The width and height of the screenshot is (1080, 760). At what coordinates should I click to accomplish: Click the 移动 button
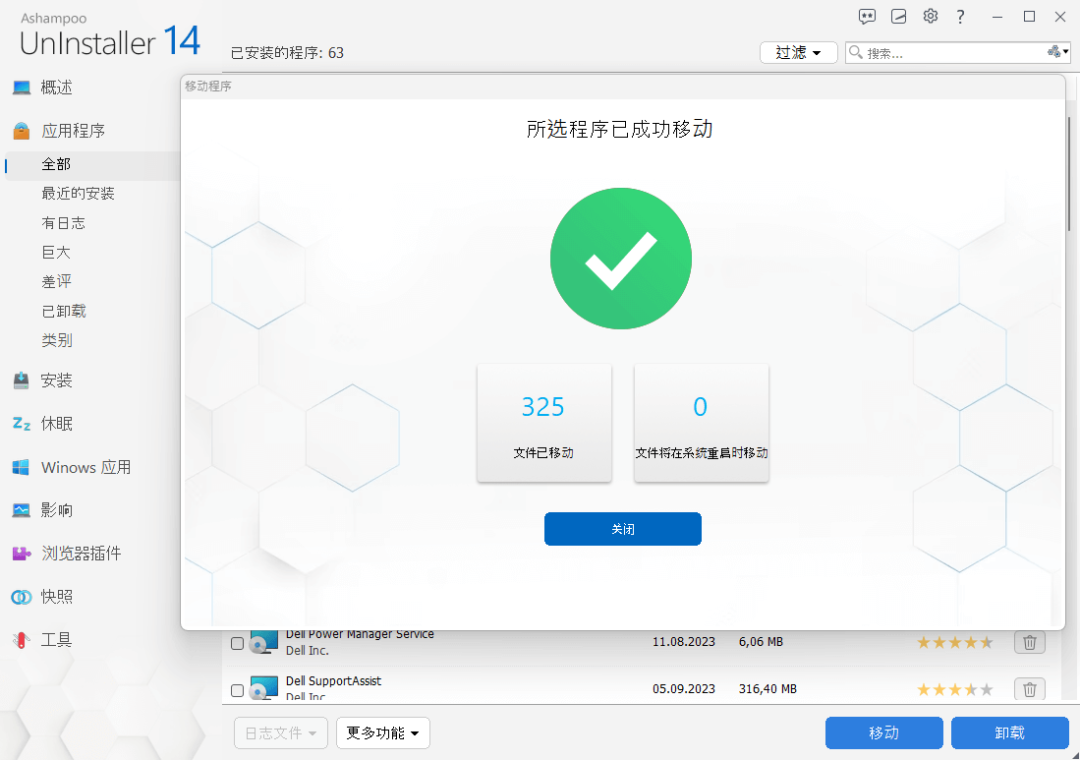tap(884, 733)
